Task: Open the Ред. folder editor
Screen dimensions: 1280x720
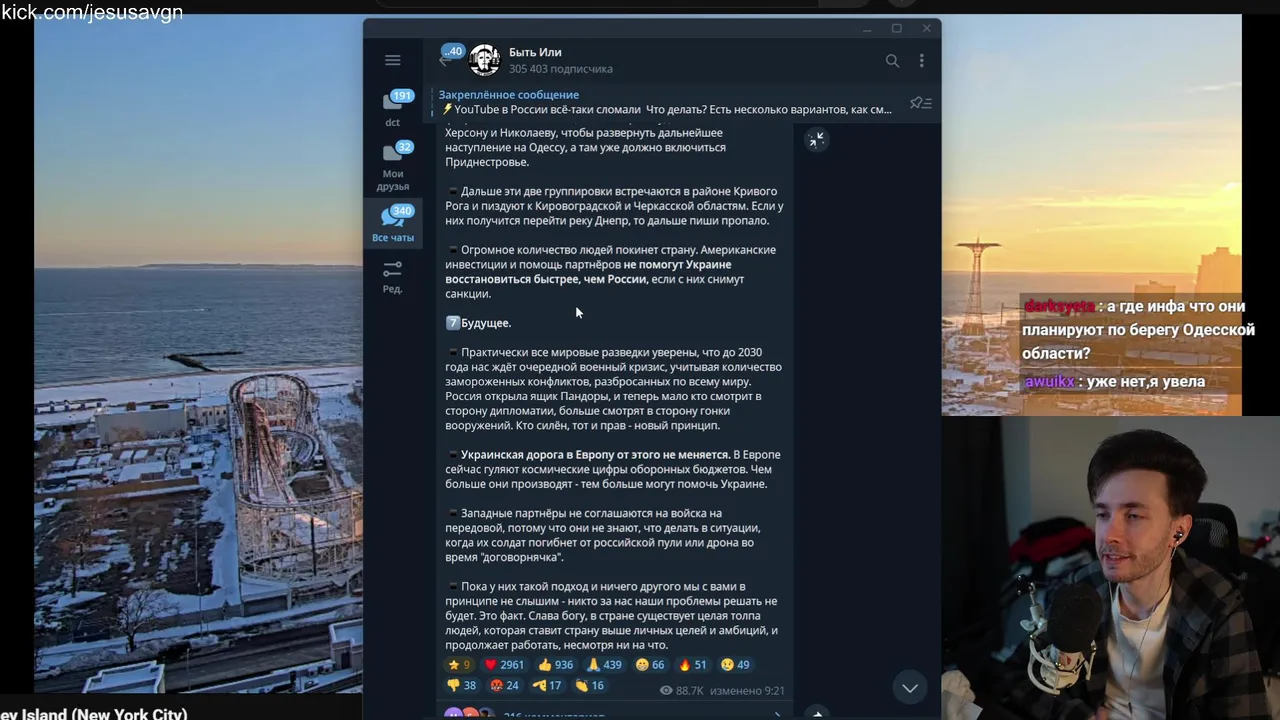Action: pos(392,277)
